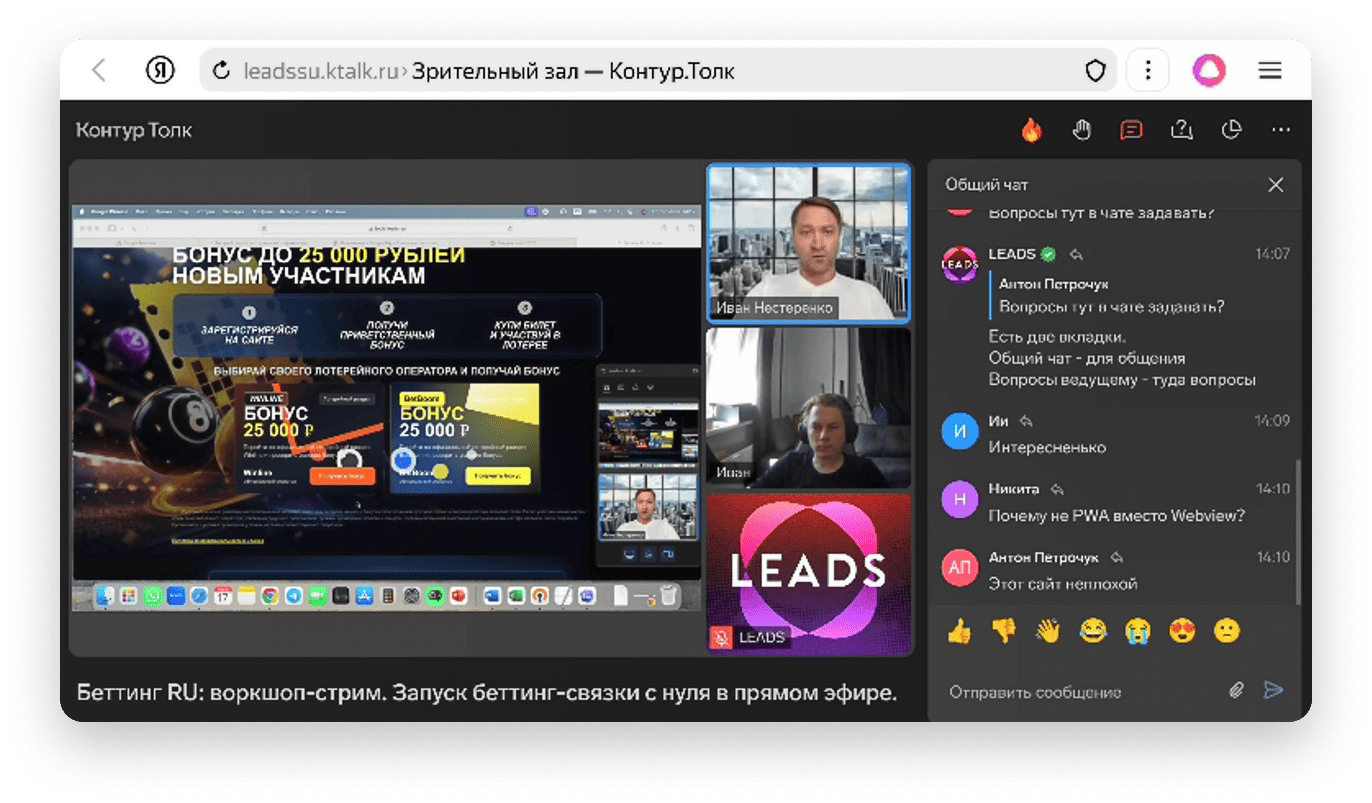Raise your hand using the hand icon
The width and height of the screenshot is (1372, 803).
click(1081, 130)
